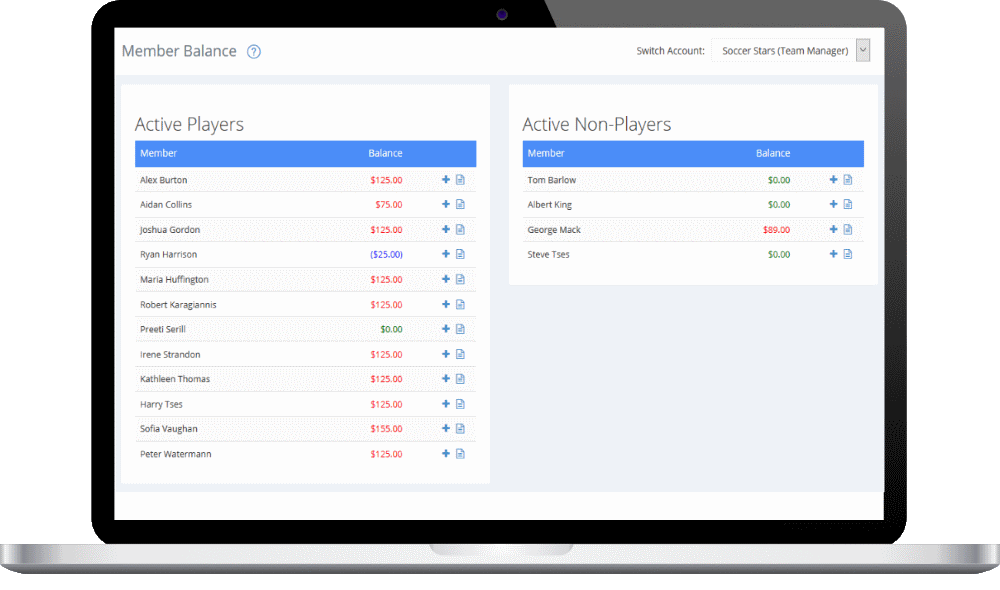Add transaction for Alex Burton
The width and height of the screenshot is (1000, 590).
[x=446, y=180]
